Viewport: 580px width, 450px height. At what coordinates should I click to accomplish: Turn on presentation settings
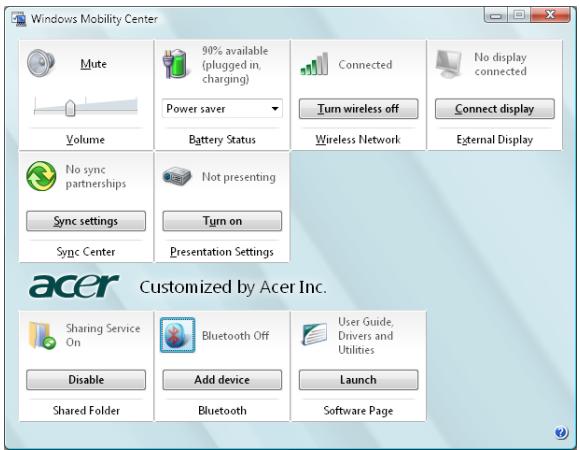pos(222,221)
